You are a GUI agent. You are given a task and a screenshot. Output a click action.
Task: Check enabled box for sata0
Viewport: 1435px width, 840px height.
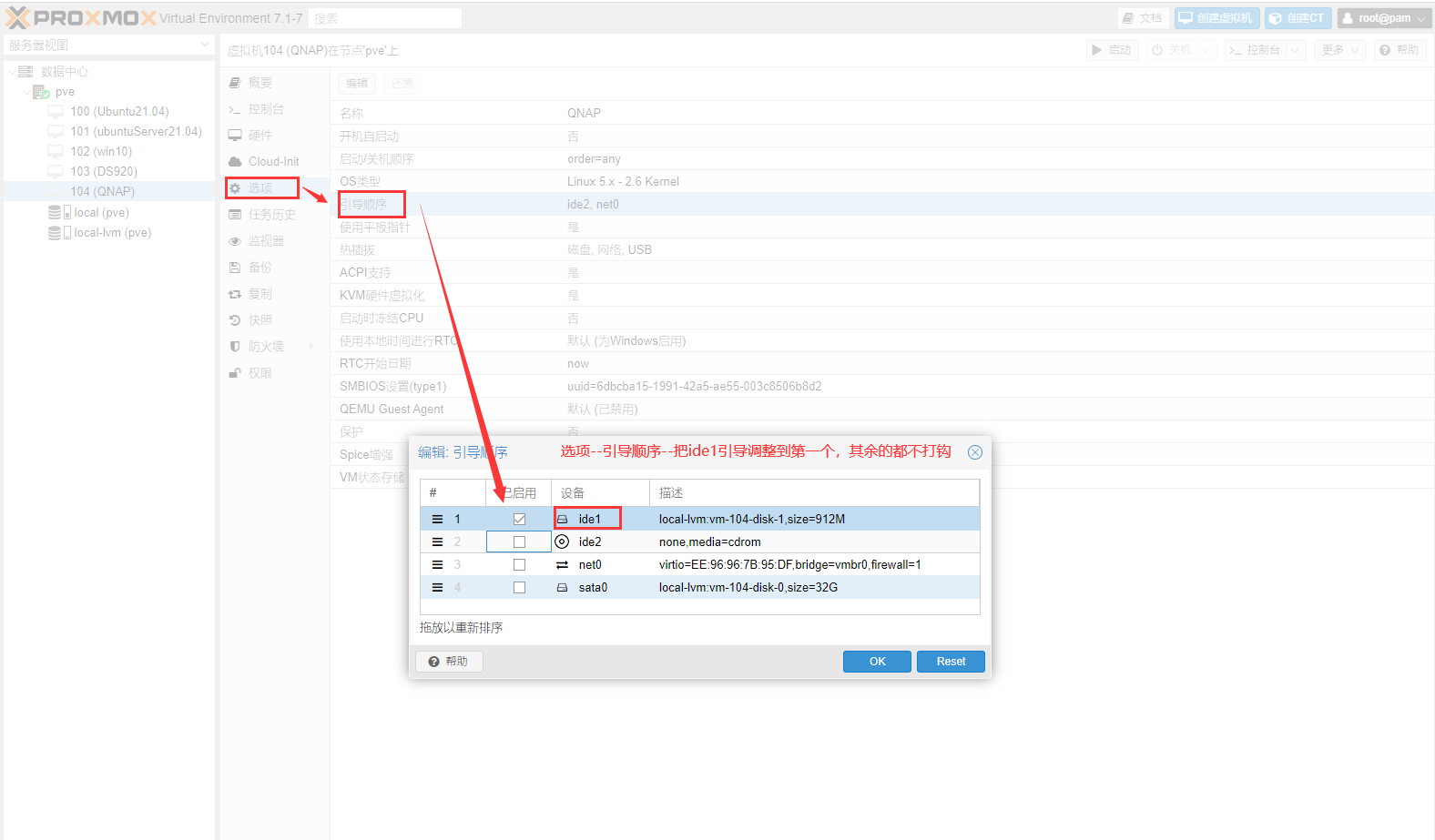[519, 587]
